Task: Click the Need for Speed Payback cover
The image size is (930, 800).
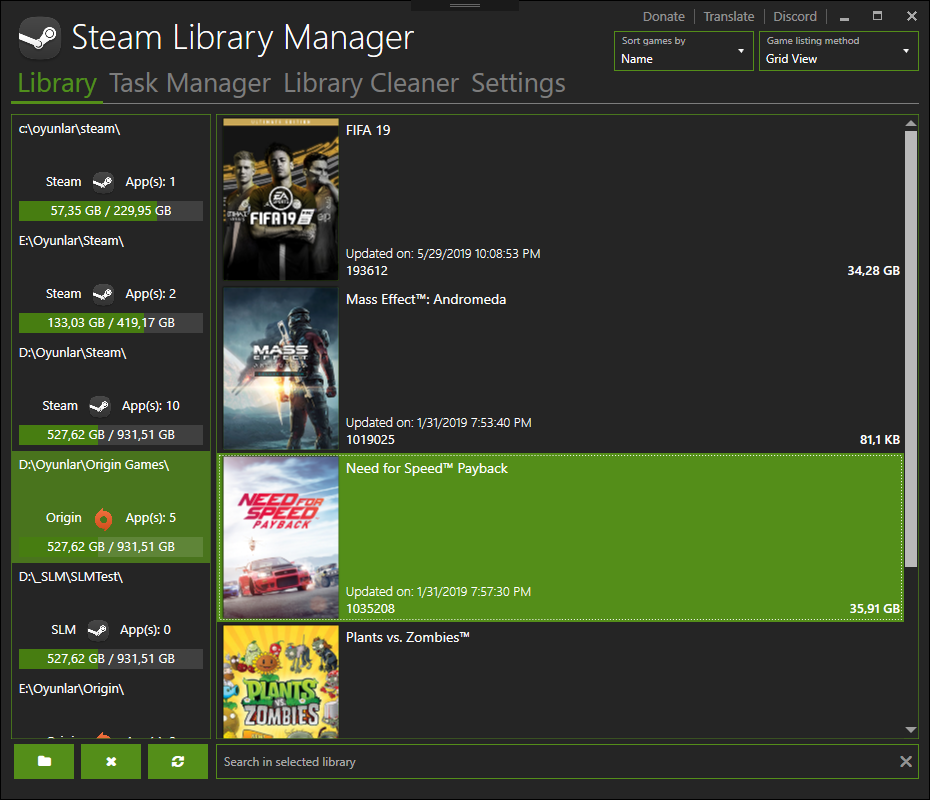Action: click(x=281, y=537)
